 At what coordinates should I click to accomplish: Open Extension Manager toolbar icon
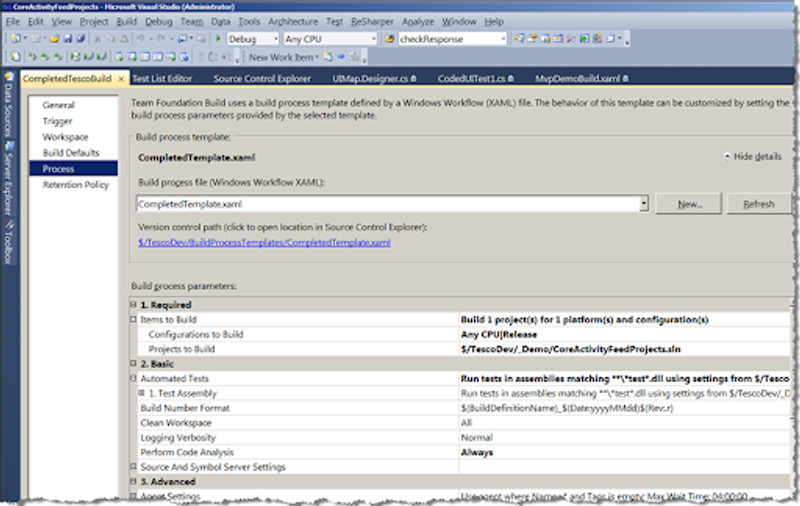pos(597,39)
